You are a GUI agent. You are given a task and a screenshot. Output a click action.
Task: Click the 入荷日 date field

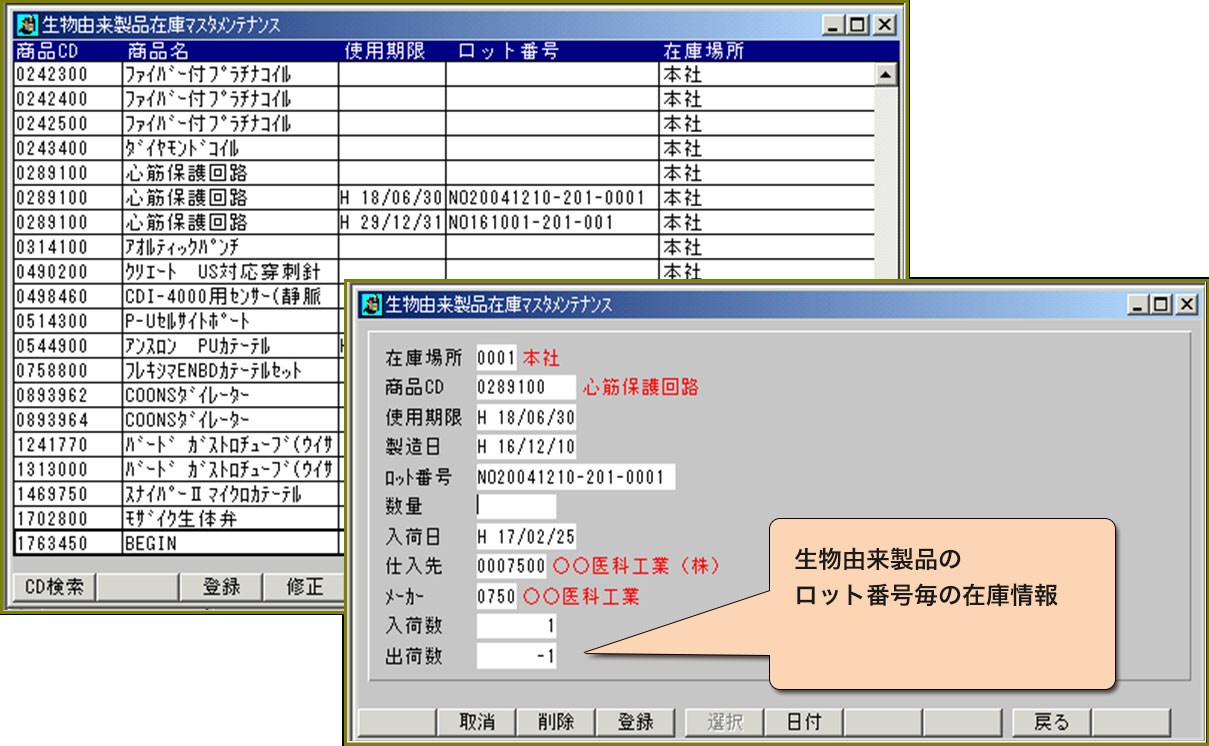click(x=526, y=537)
